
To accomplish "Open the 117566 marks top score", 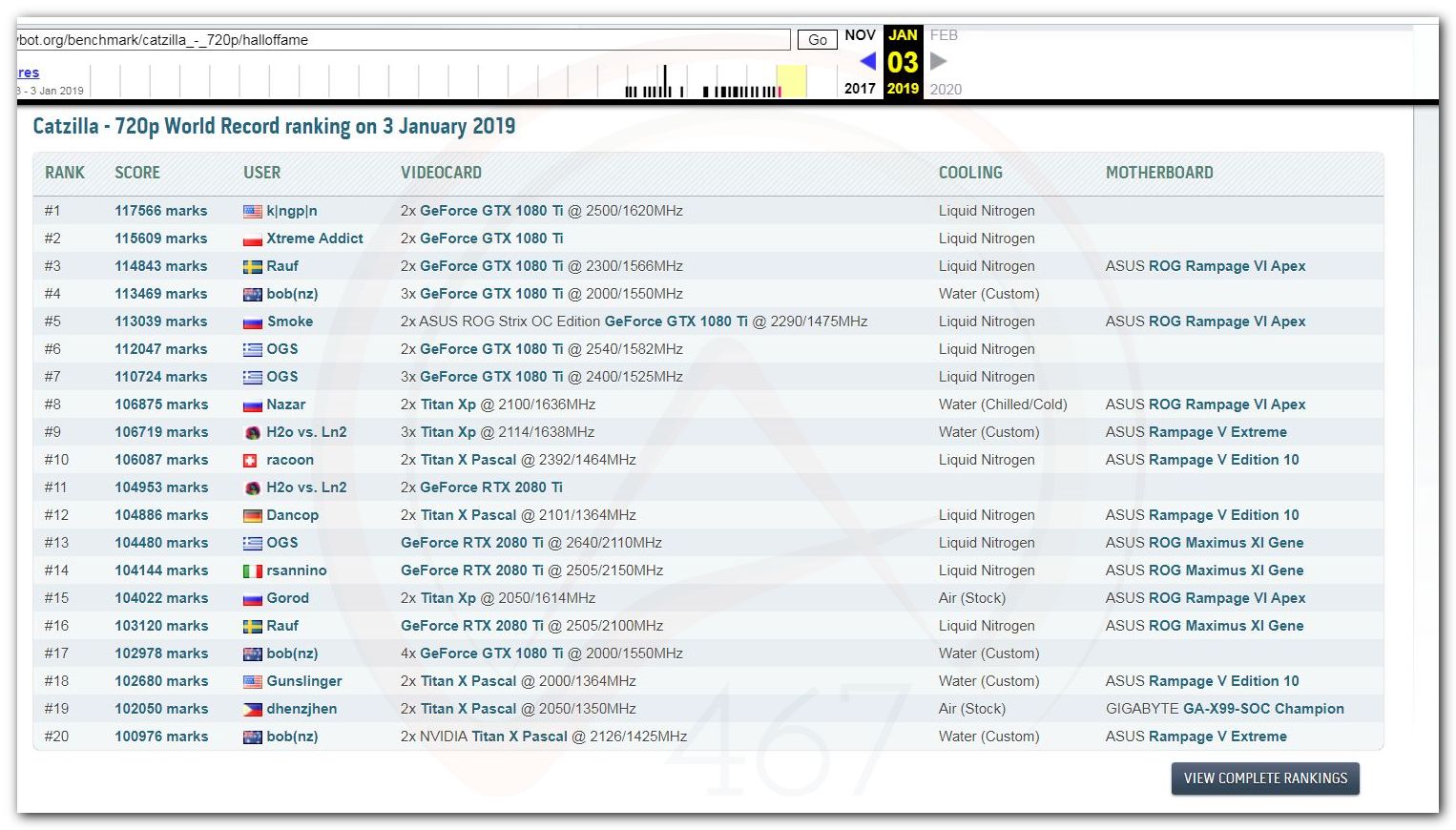I will click(160, 211).
